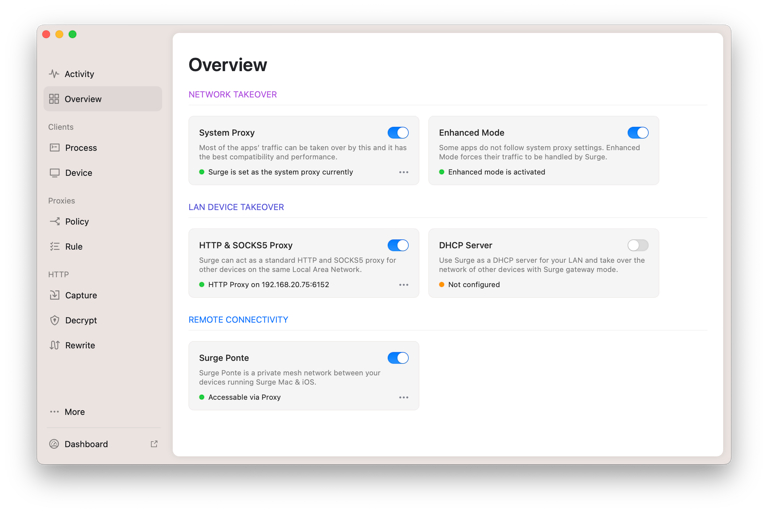Screen dimensions: 768x513
Task: Go to the Activity section
Action: pyautogui.click(x=102, y=74)
